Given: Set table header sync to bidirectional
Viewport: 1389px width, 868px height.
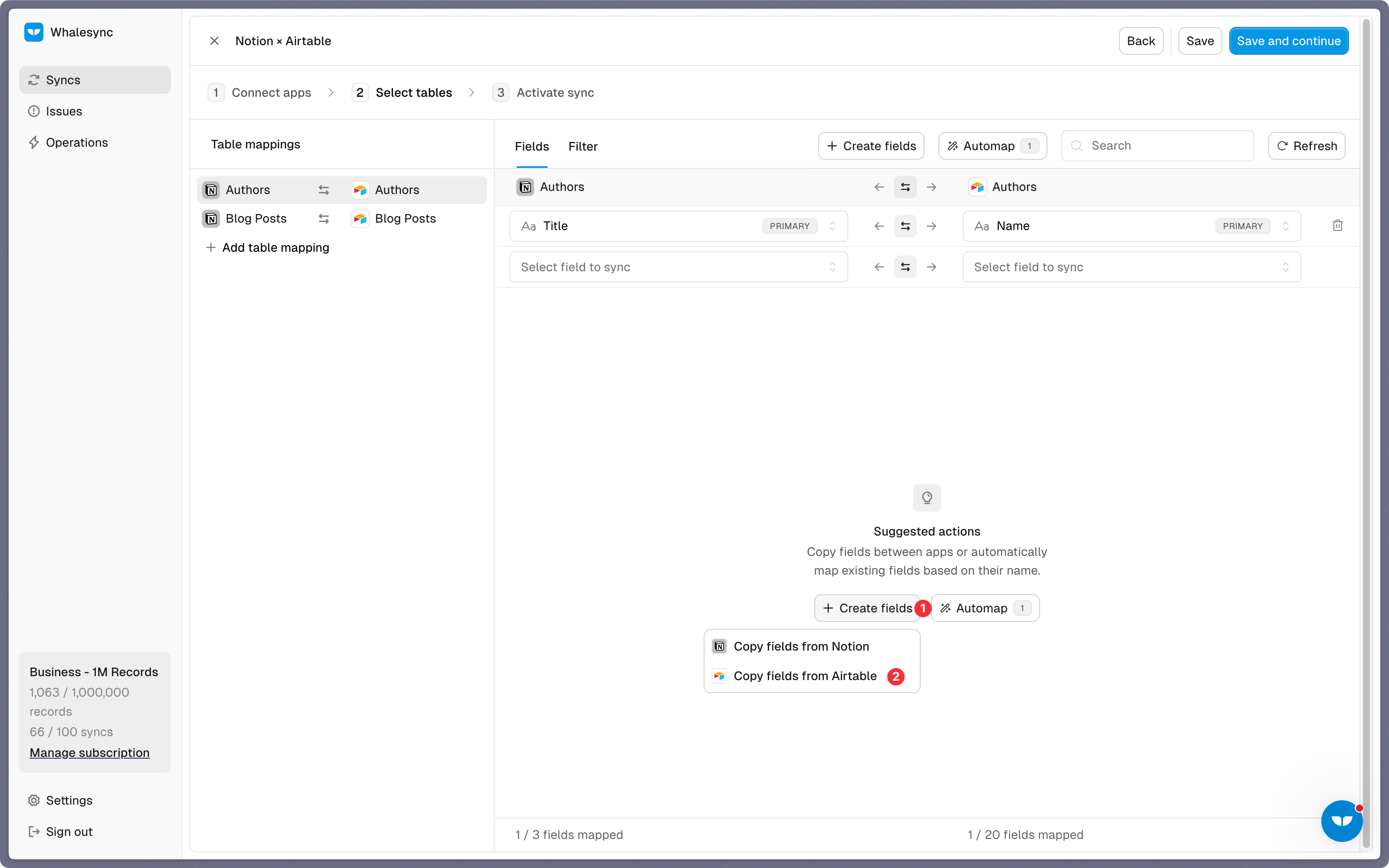Looking at the screenshot, I should (905, 187).
